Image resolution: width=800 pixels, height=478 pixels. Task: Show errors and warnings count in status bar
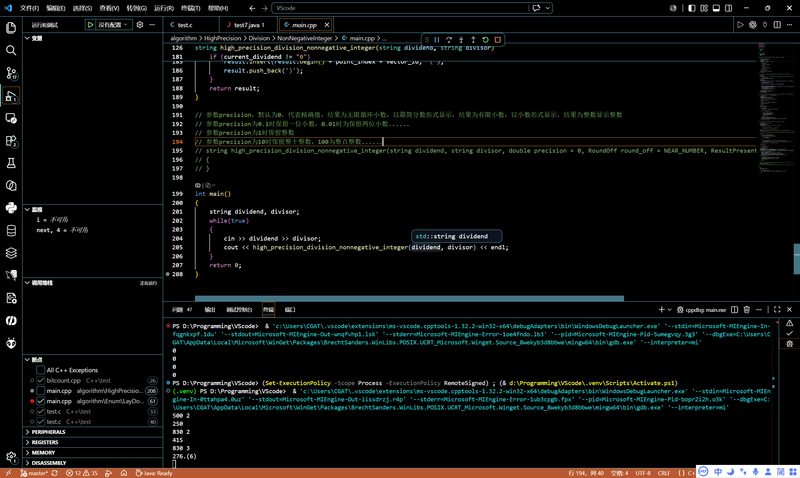click(82, 473)
